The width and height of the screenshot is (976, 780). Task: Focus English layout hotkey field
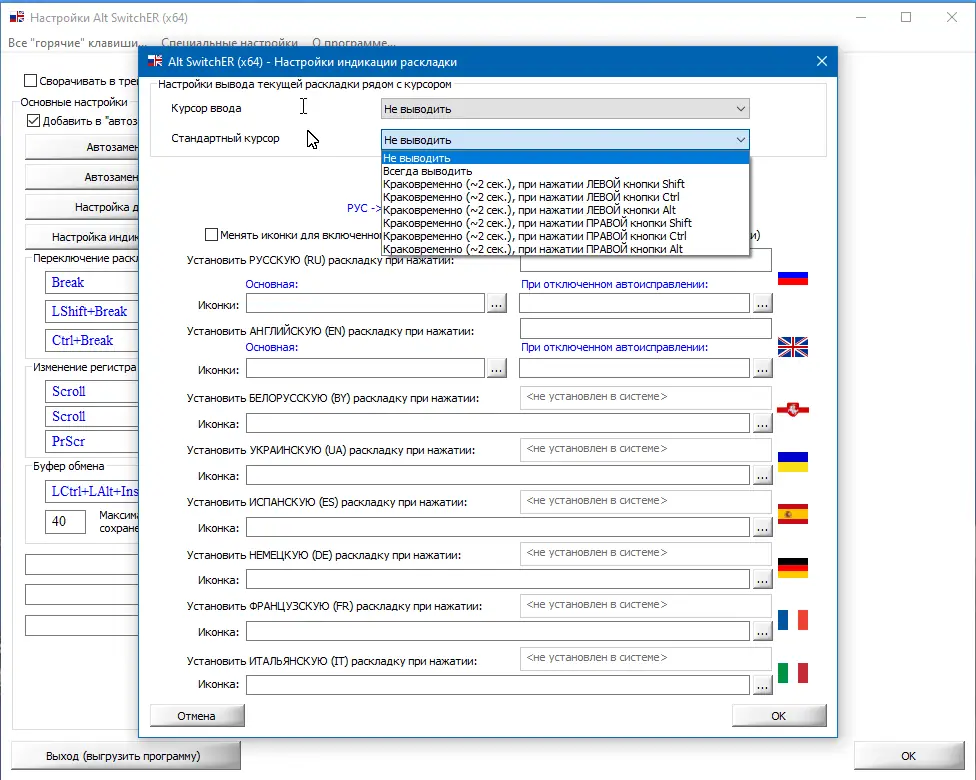point(645,329)
